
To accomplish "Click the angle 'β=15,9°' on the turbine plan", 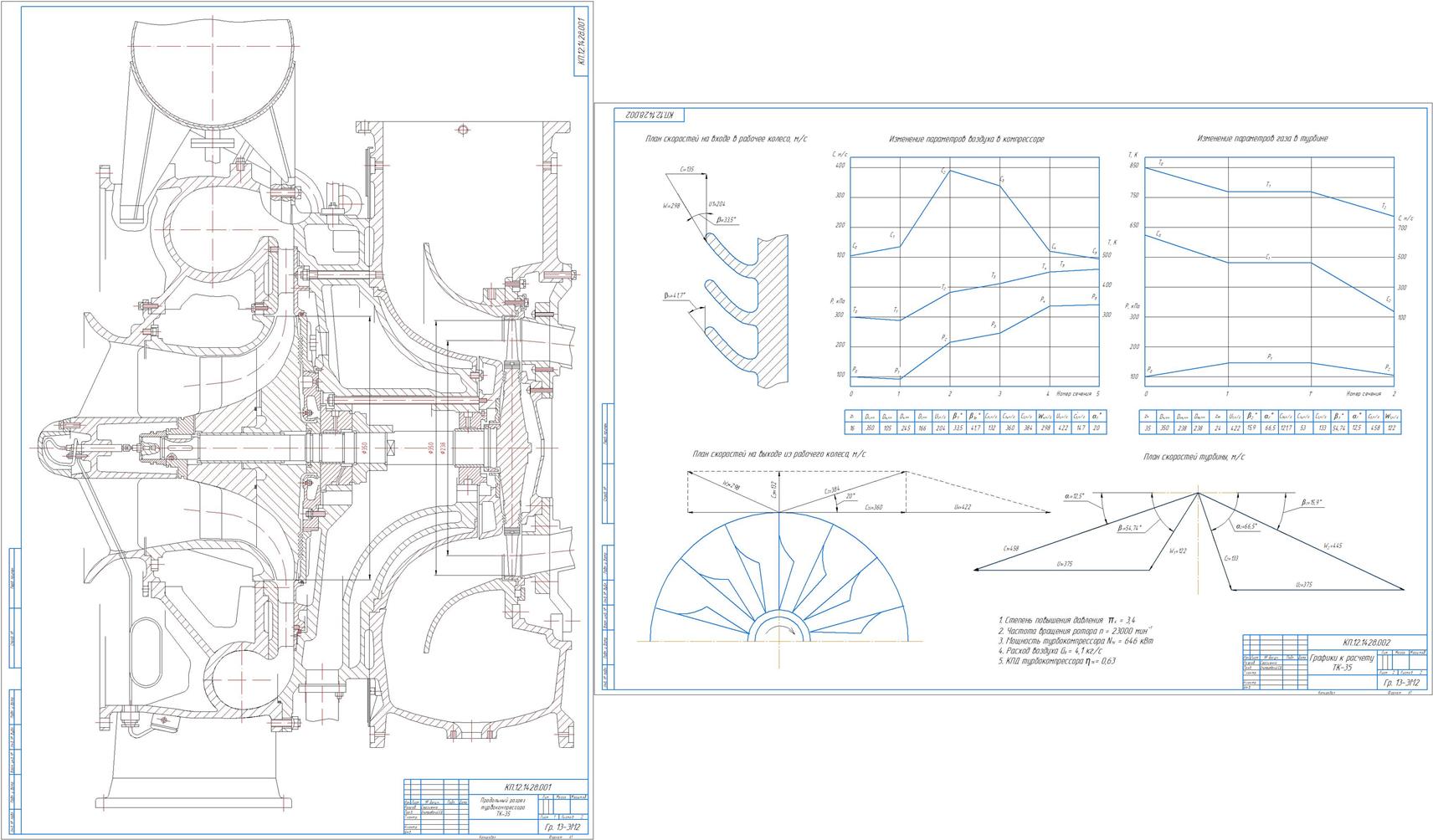I will tap(1312, 503).
